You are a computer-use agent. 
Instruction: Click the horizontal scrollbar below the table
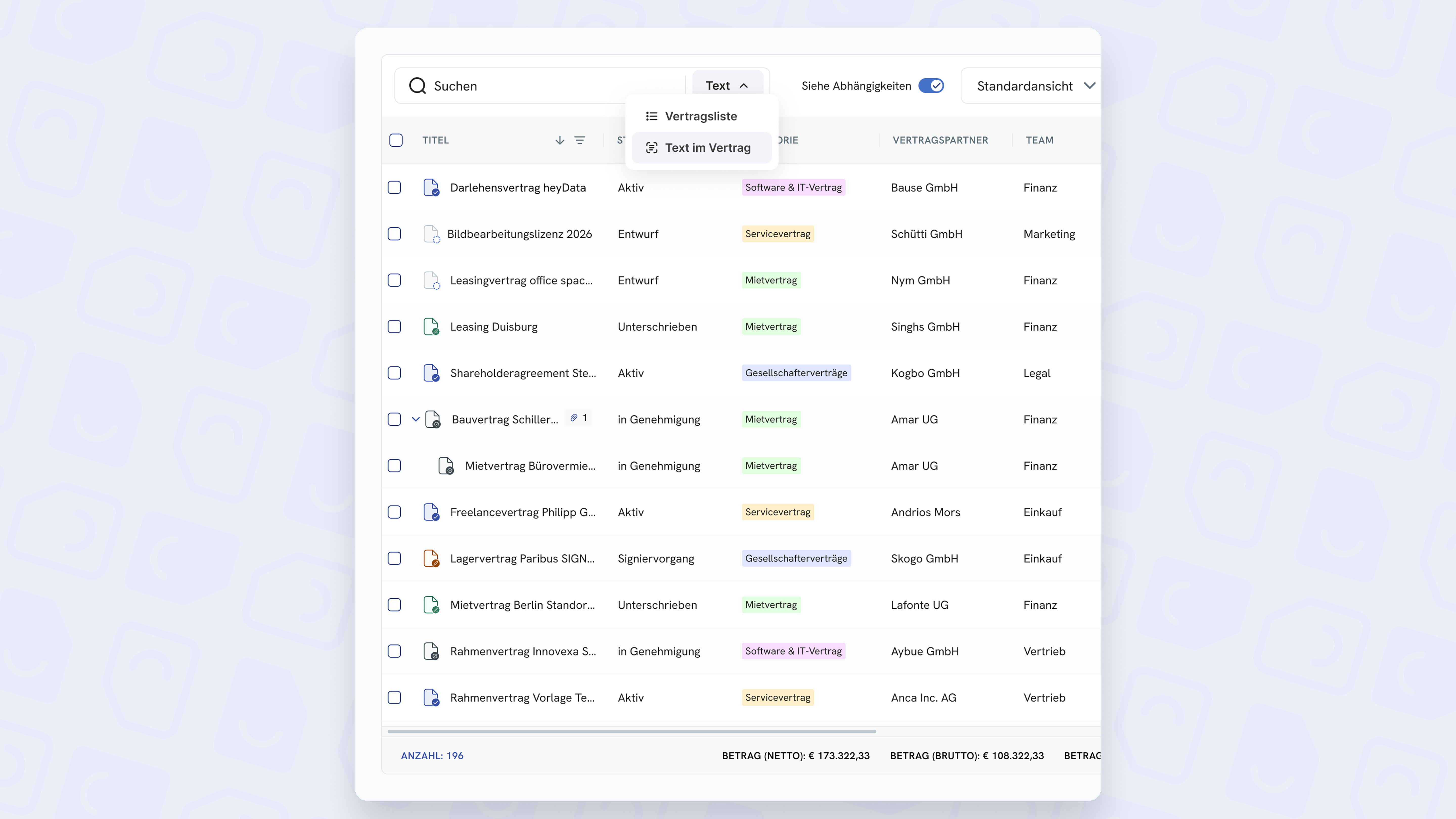tap(631, 731)
